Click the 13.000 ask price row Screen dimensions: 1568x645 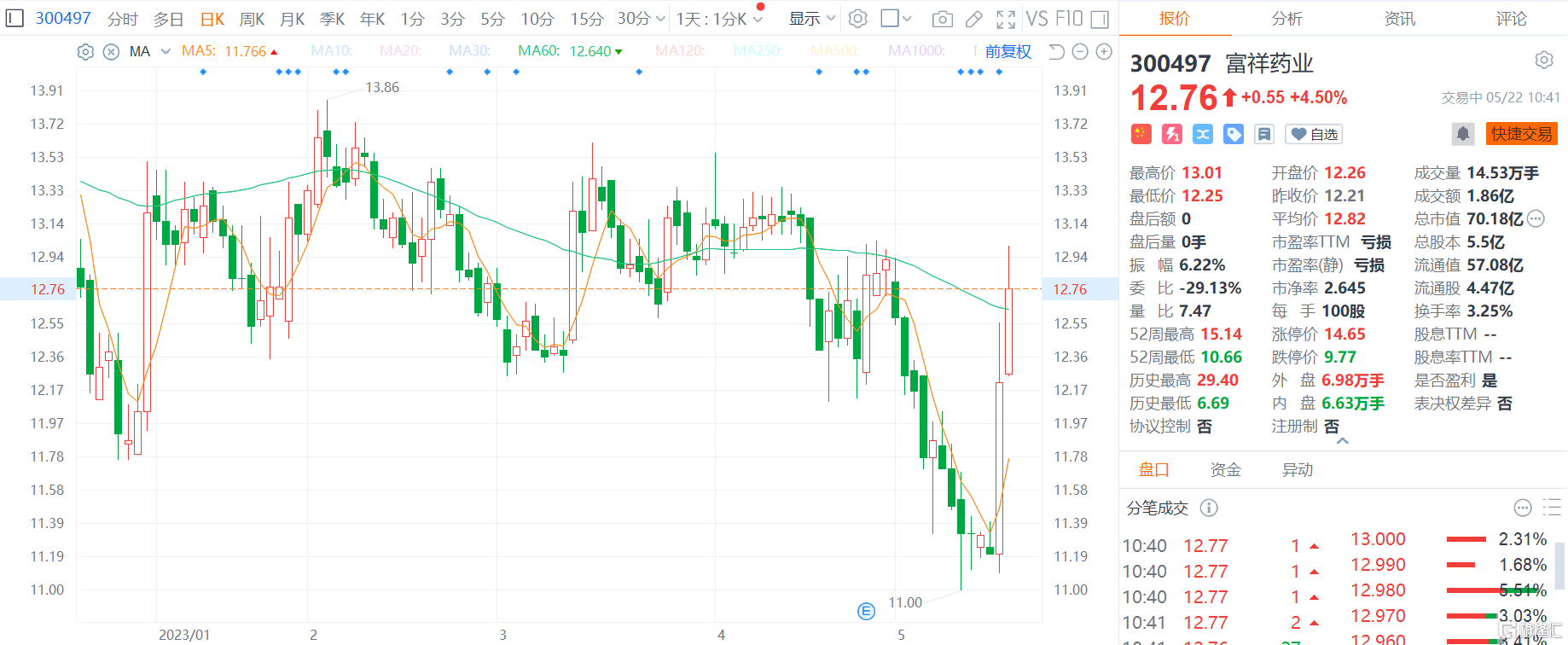(1449, 539)
